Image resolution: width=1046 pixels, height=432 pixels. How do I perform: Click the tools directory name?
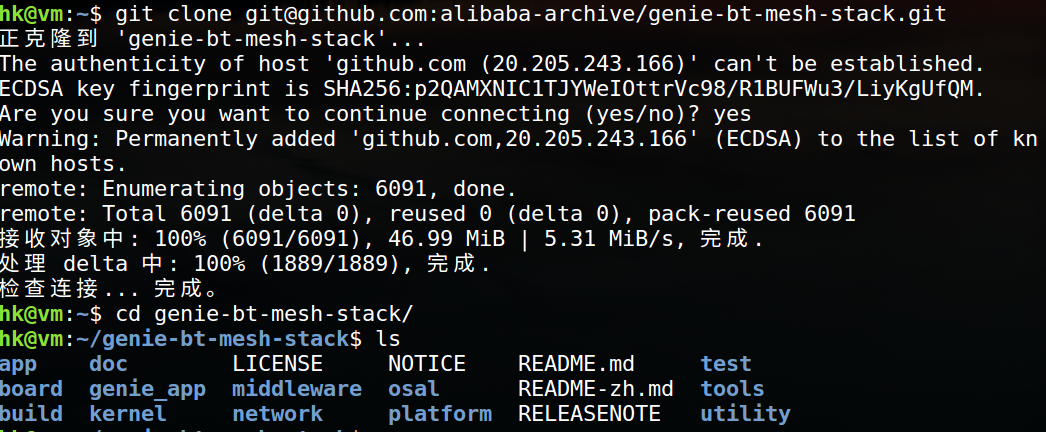pos(732,389)
